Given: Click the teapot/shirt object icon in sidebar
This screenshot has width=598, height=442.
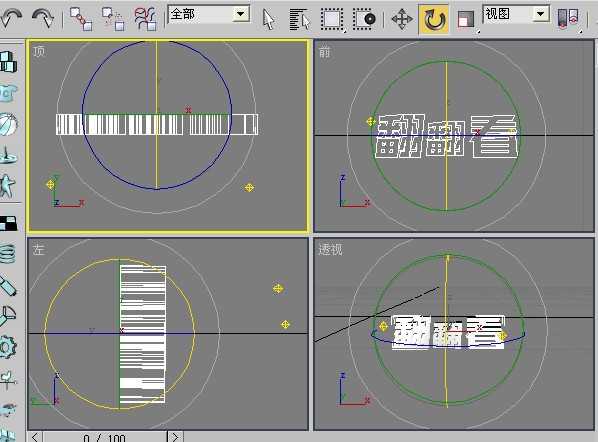Looking at the screenshot, I should pyautogui.click(x=8, y=93).
